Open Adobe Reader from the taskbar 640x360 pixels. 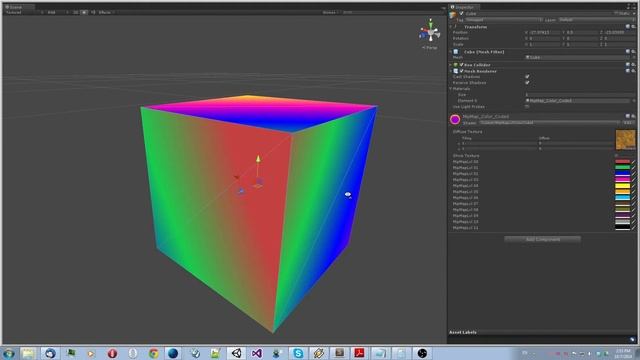pos(359,353)
